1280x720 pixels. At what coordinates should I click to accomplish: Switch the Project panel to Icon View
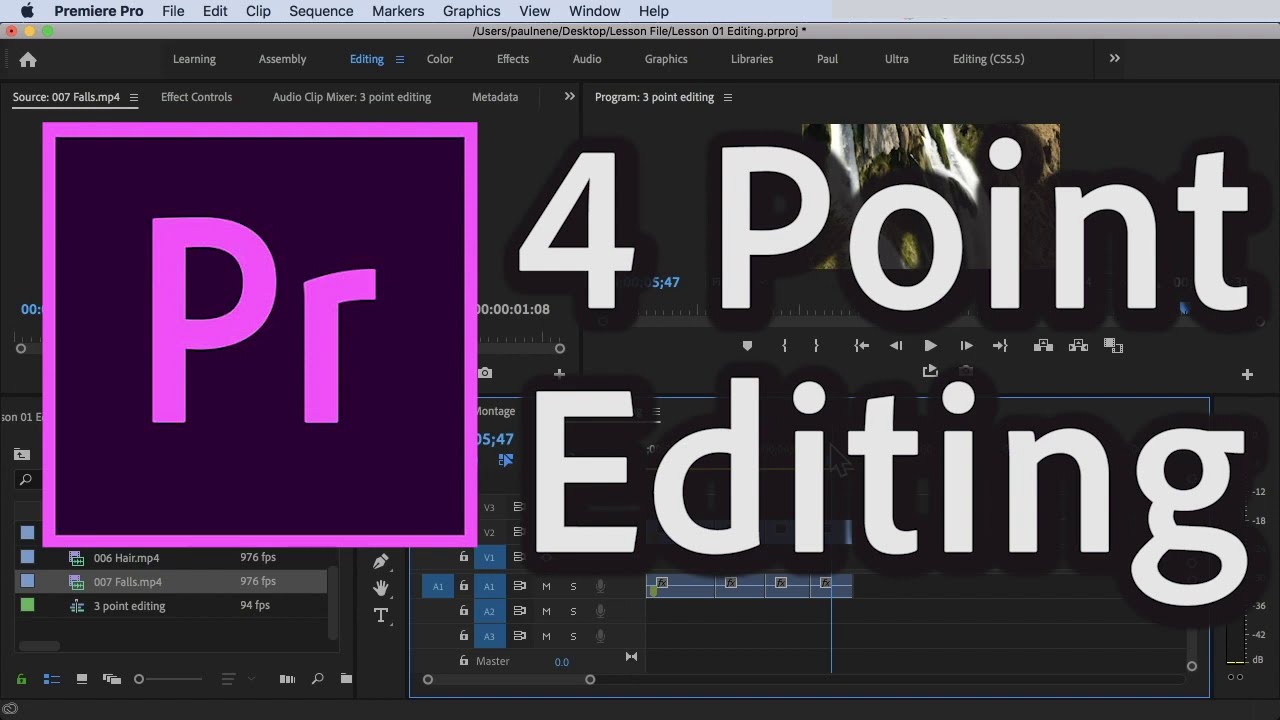(x=82, y=679)
